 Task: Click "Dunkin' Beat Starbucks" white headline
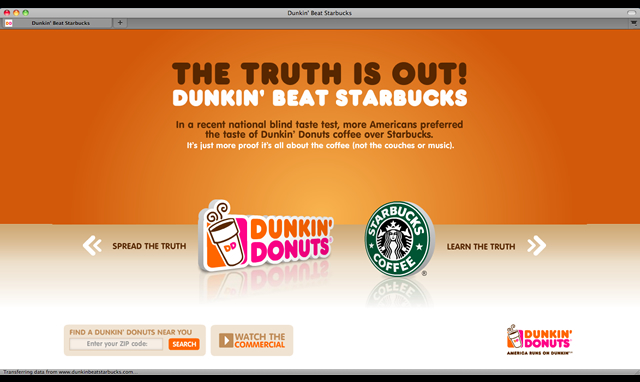coord(320,98)
